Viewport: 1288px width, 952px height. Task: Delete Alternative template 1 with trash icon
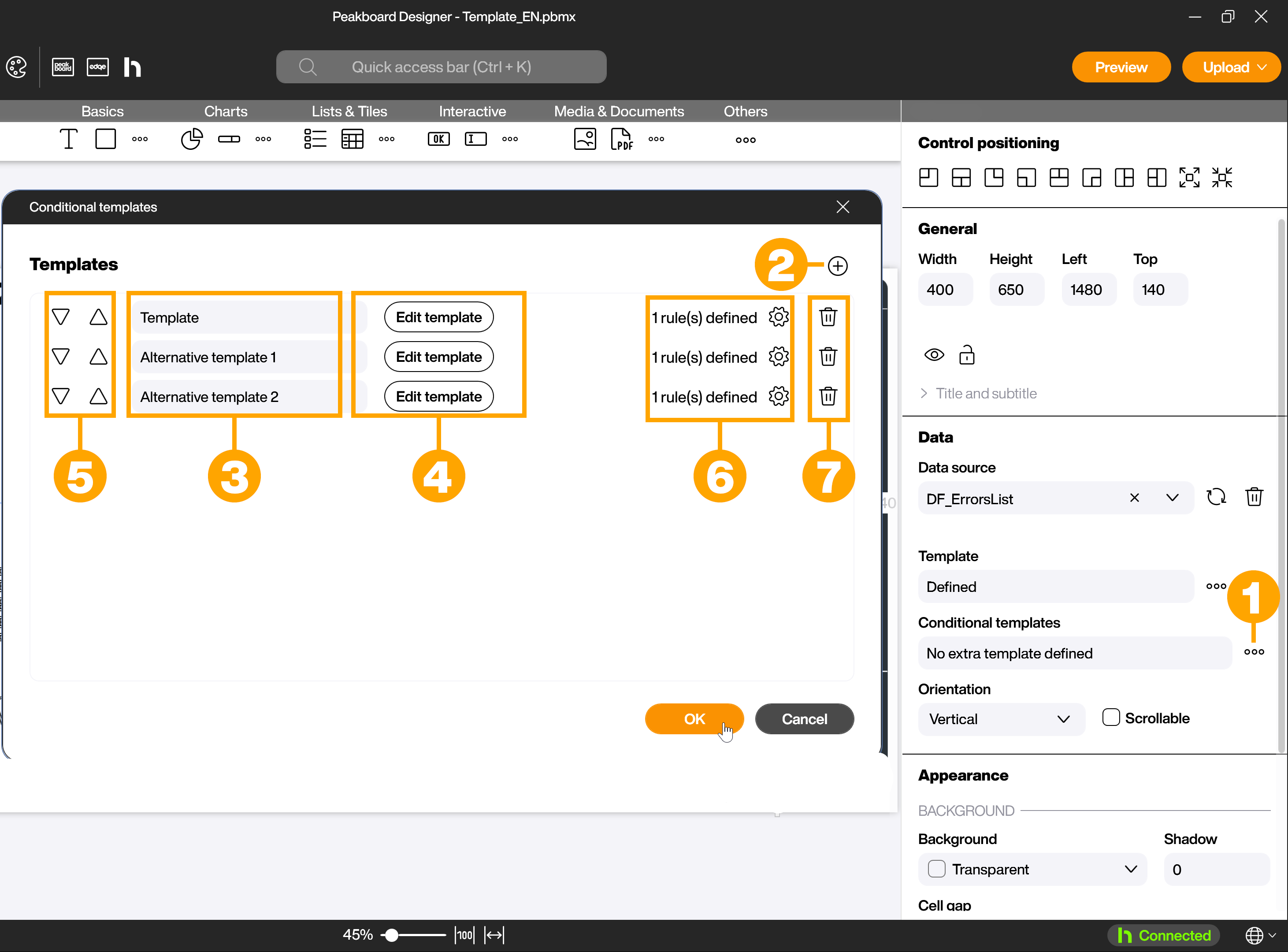[828, 357]
